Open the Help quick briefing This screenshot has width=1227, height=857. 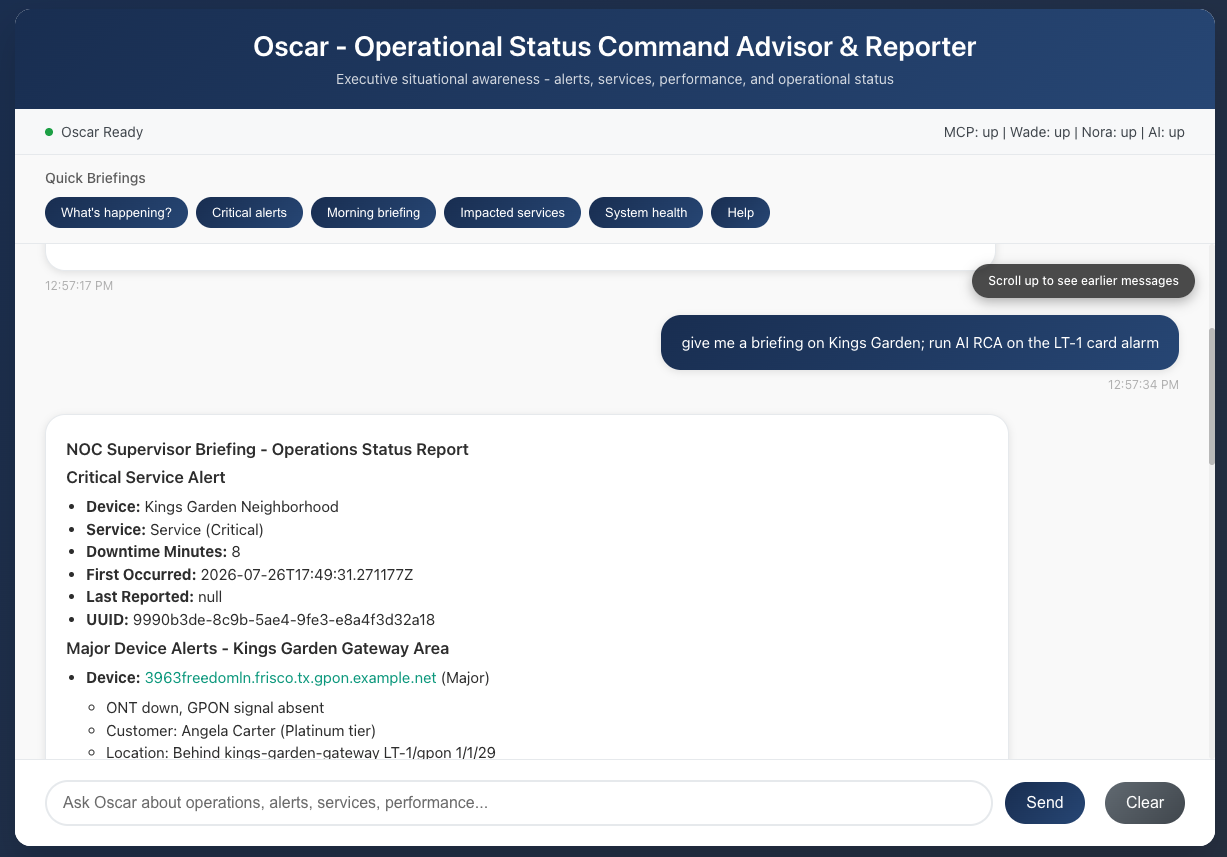coord(740,213)
